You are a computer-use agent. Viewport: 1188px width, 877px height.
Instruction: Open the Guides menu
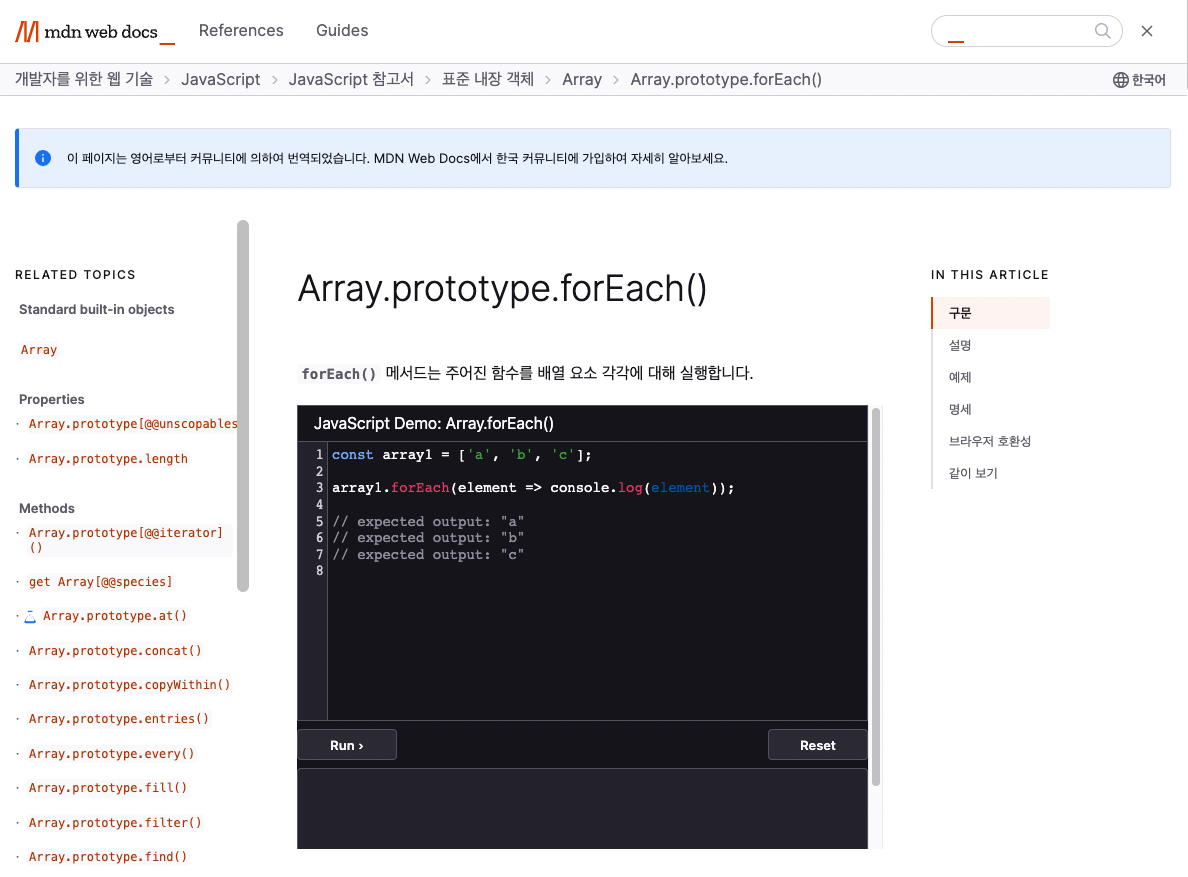point(342,31)
